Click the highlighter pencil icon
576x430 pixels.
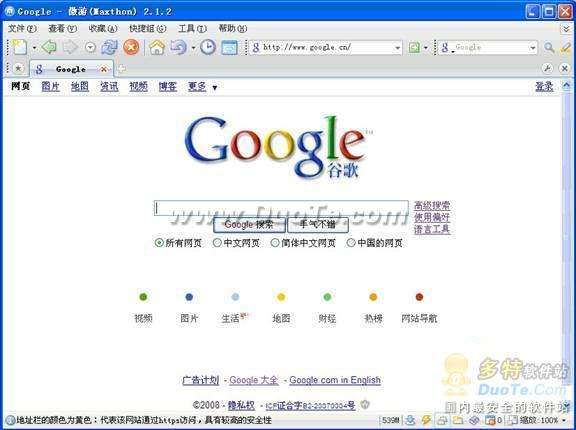[x=566, y=47]
